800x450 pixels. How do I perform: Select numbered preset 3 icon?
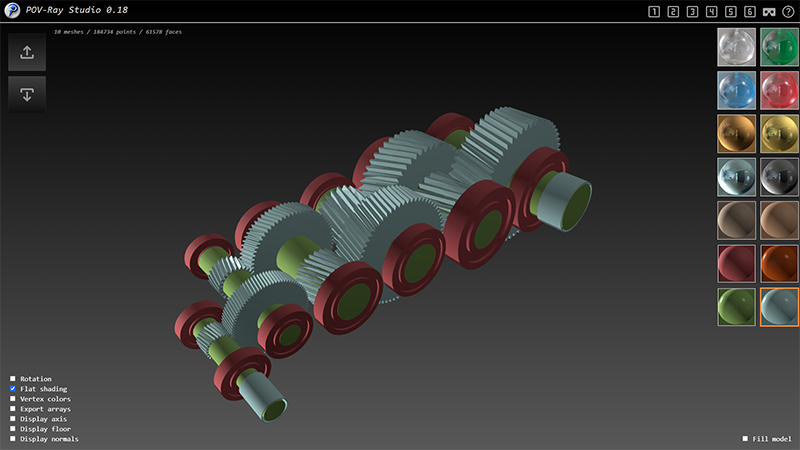coord(692,12)
